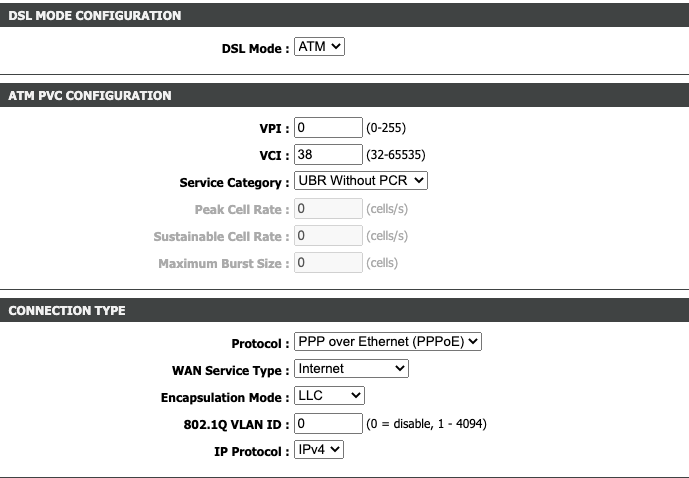
Task: Expand the Service Category dropdown
Action: 360,181
